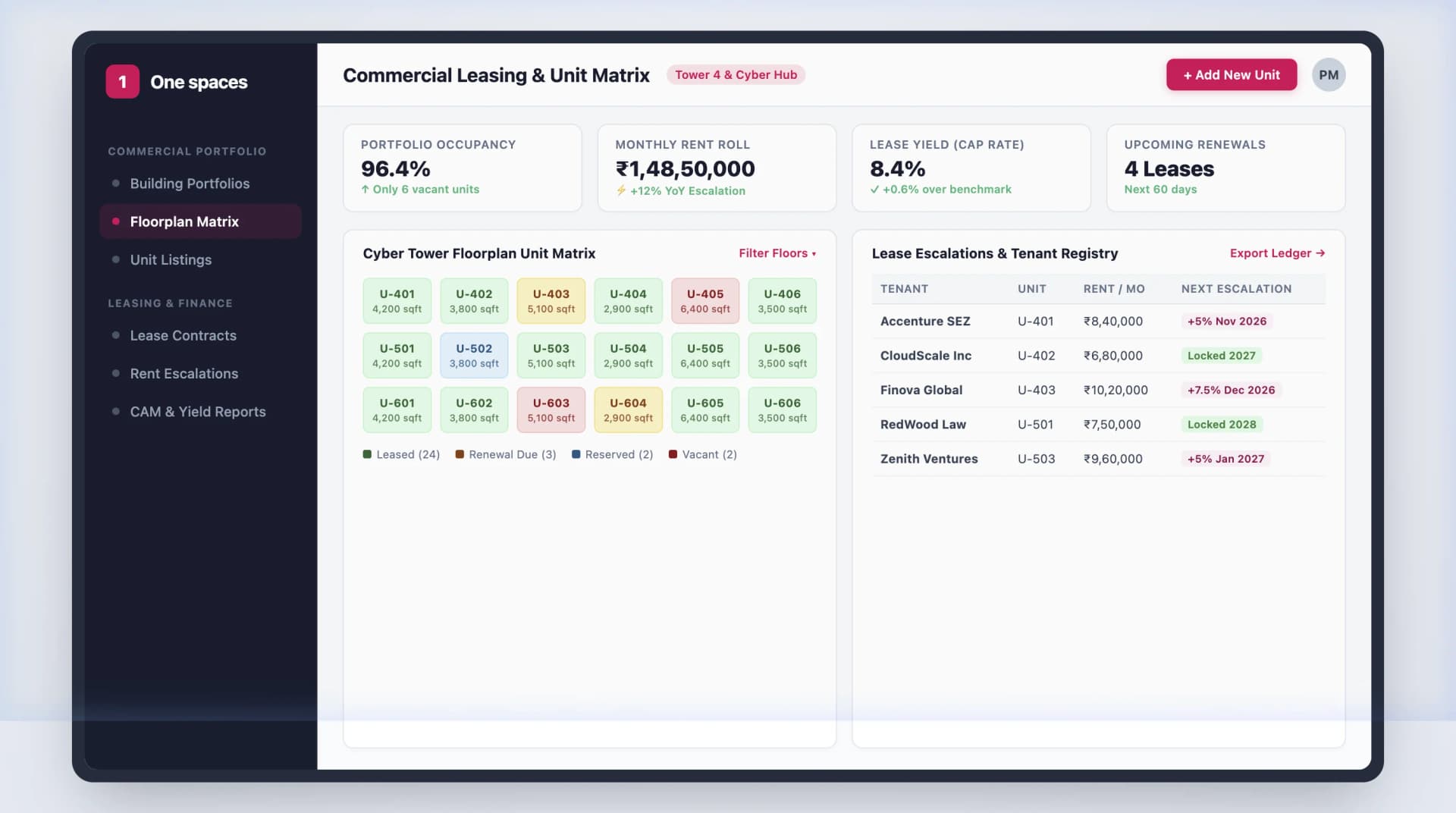Open the Upcoming Renewals 4 Leases card
The image size is (1456, 813).
click(1225, 168)
